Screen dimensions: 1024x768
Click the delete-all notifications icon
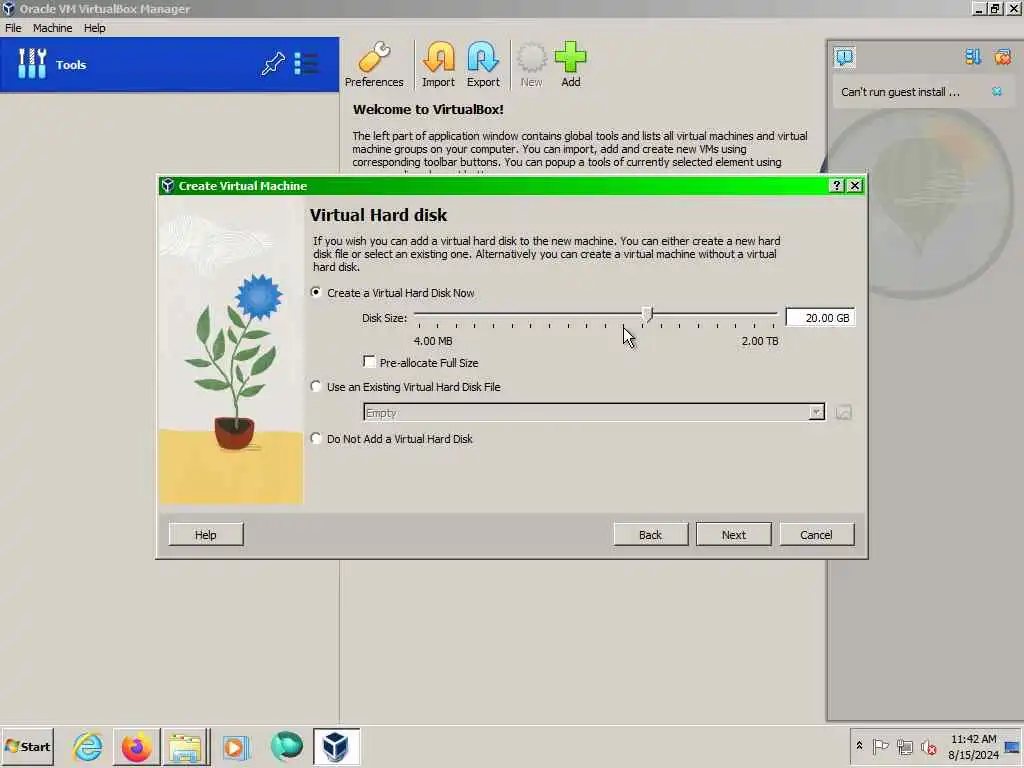(1002, 57)
